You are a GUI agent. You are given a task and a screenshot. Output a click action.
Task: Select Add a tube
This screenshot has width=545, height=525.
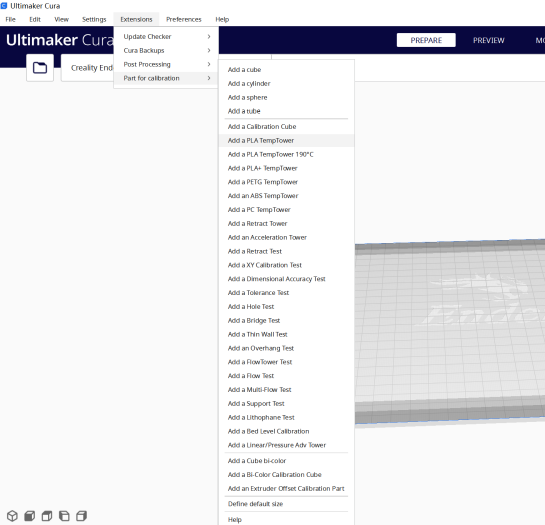(x=286, y=111)
